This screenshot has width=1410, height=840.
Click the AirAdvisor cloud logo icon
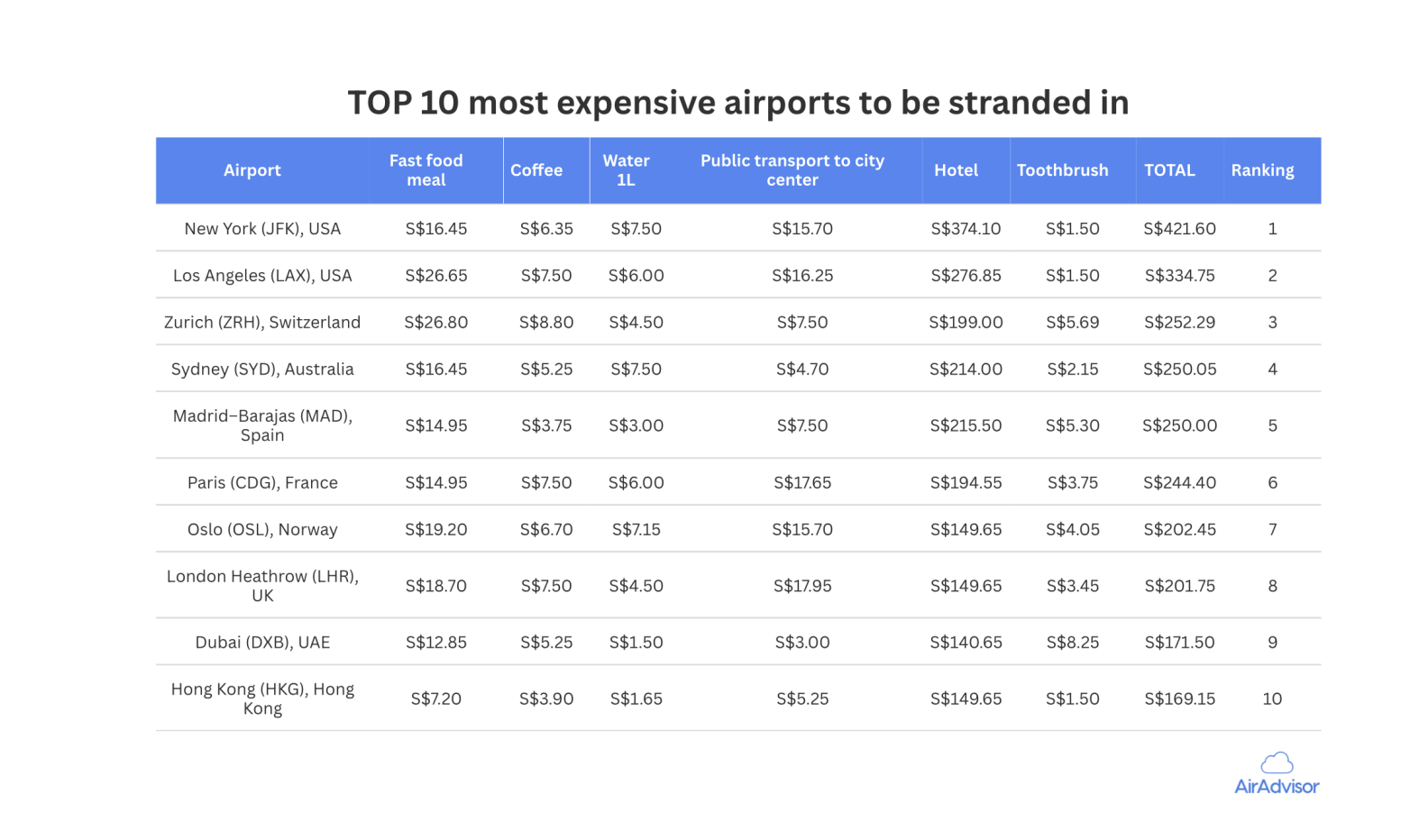click(x=1277, y=762)
